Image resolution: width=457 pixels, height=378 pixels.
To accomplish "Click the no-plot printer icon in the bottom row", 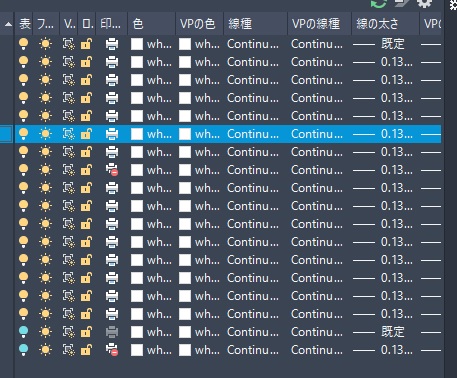I will 112,350.
